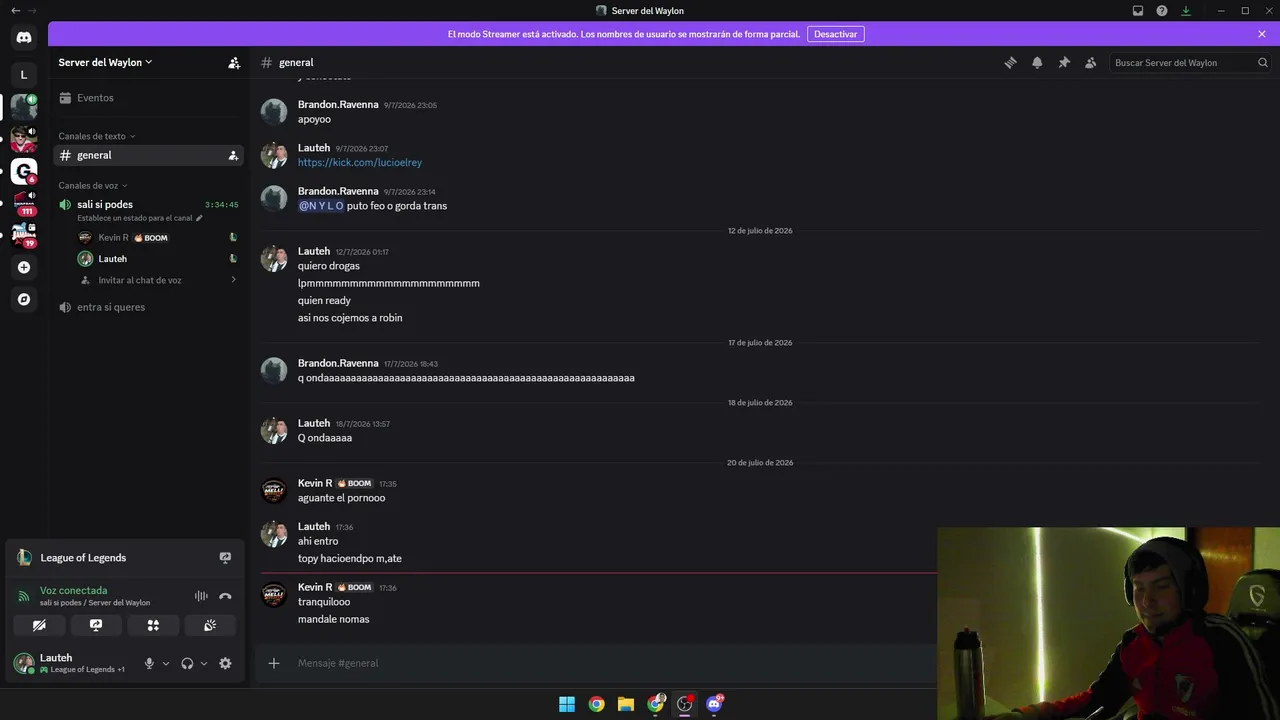Collapse the Canales de texto category

pyautogui.click(x=96, y=136)
